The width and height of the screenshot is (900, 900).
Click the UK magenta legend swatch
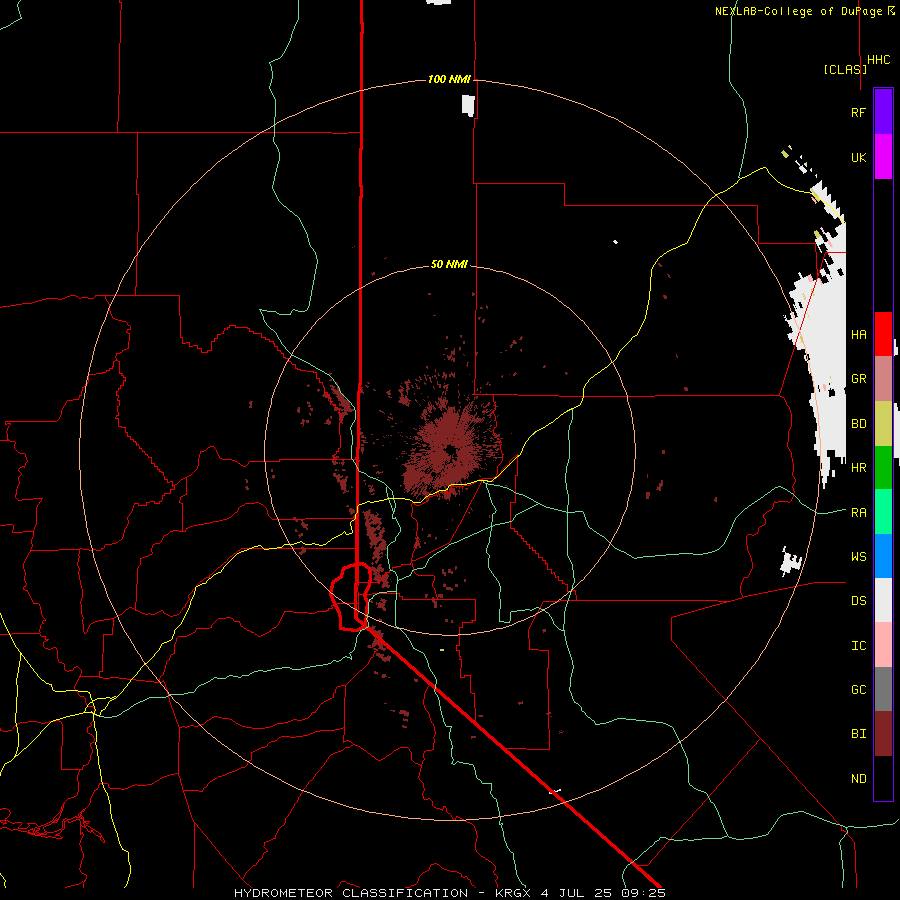pos(883,157)
